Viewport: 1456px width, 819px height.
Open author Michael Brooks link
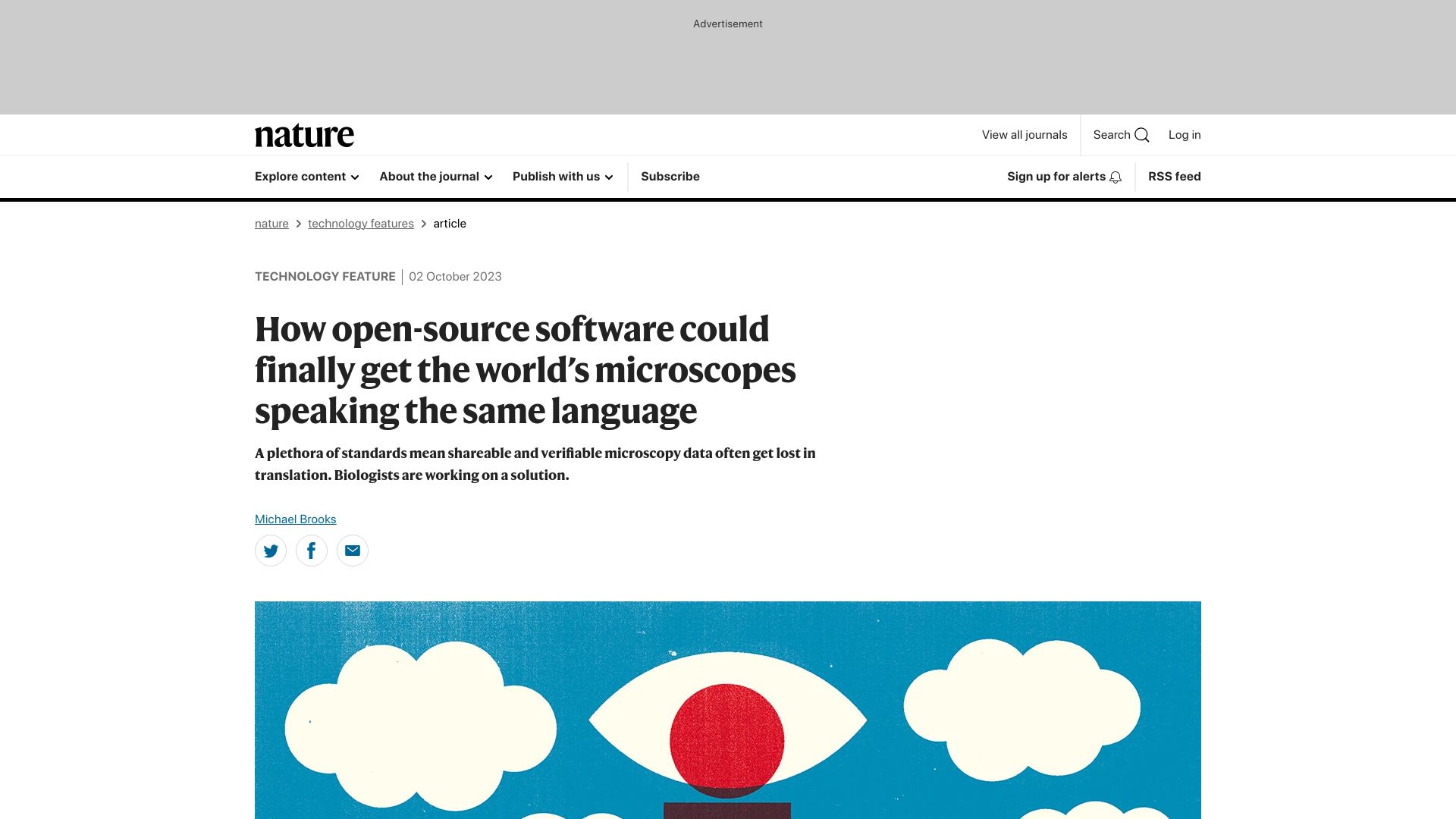tap(296, 519)
